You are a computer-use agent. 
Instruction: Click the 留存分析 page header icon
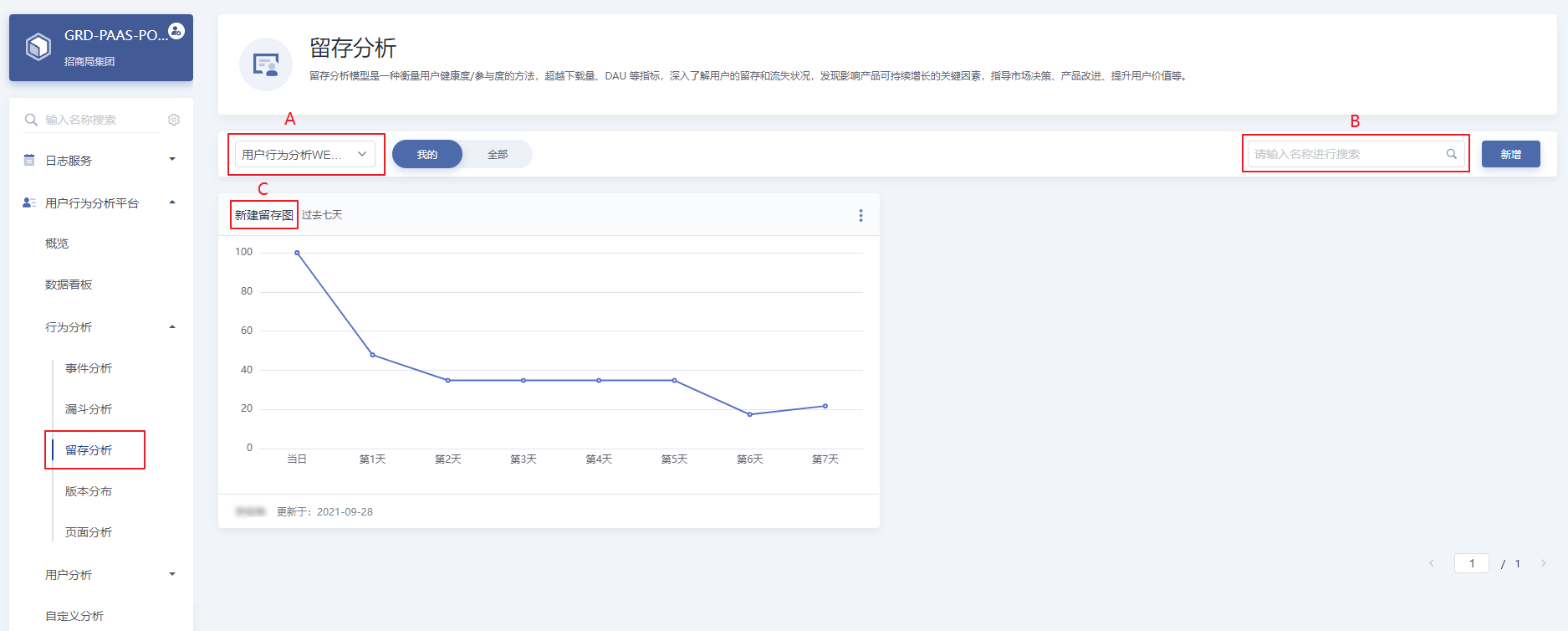point(266,64)
